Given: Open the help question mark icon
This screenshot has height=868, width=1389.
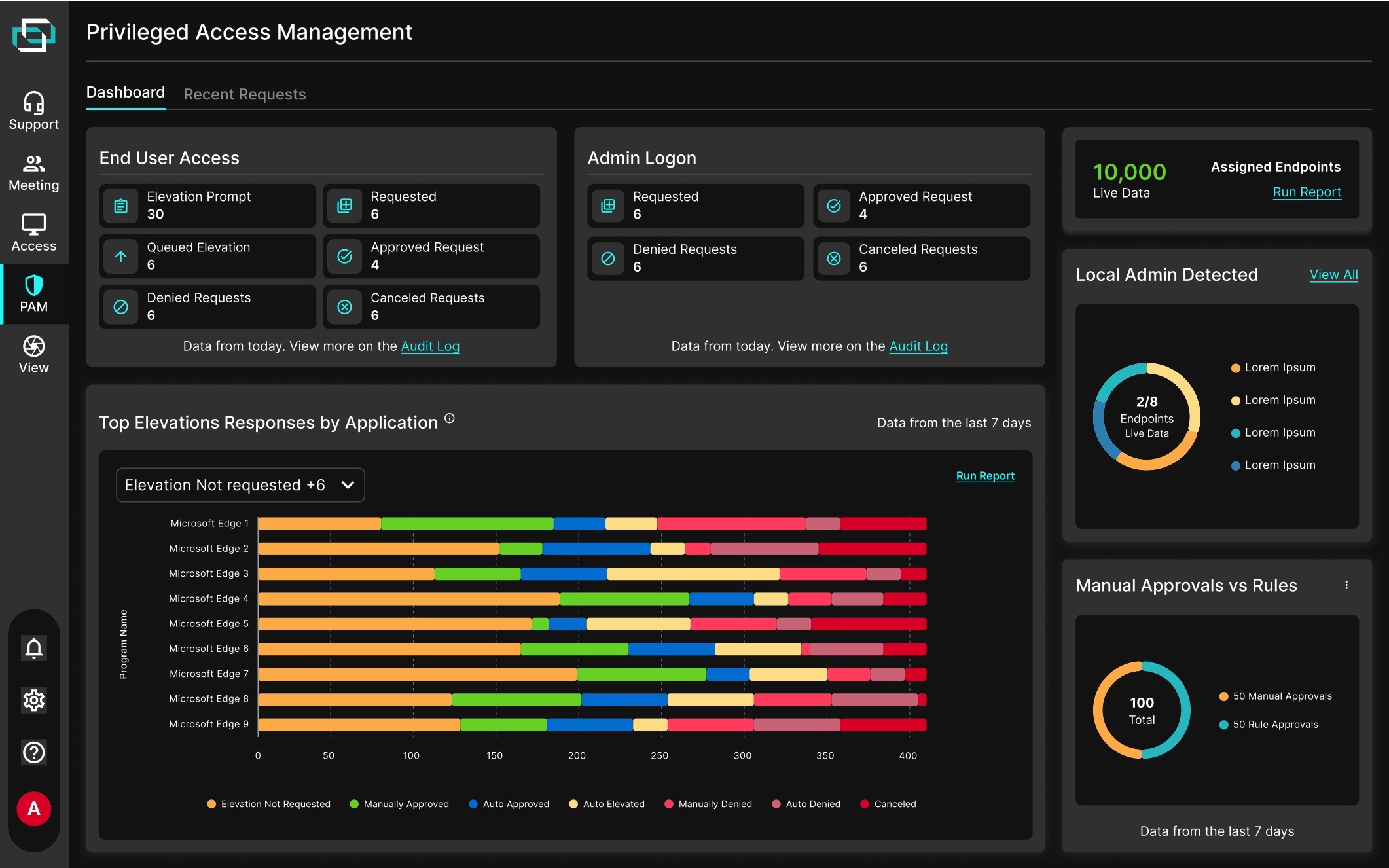Looking at the screenshot, I should 34,753.
